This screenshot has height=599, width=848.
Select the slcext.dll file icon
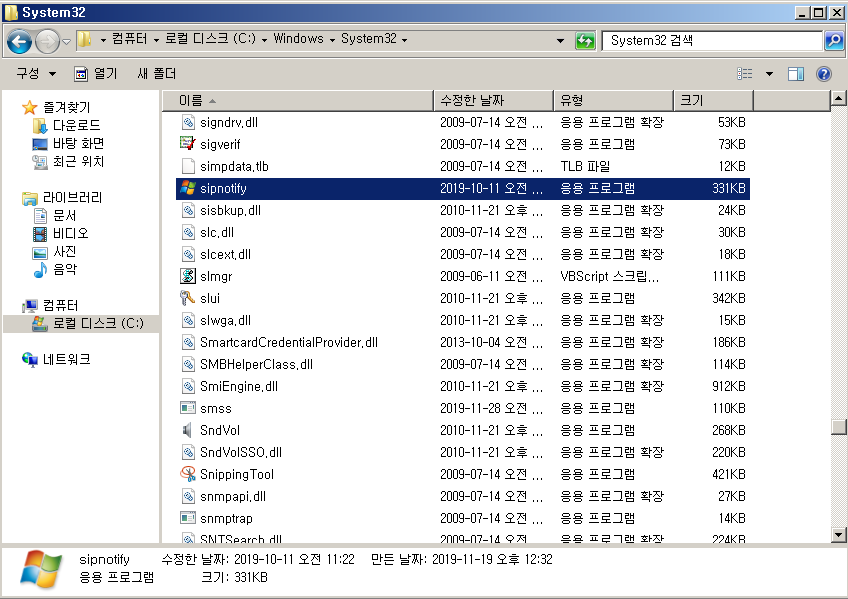point(188,254)
